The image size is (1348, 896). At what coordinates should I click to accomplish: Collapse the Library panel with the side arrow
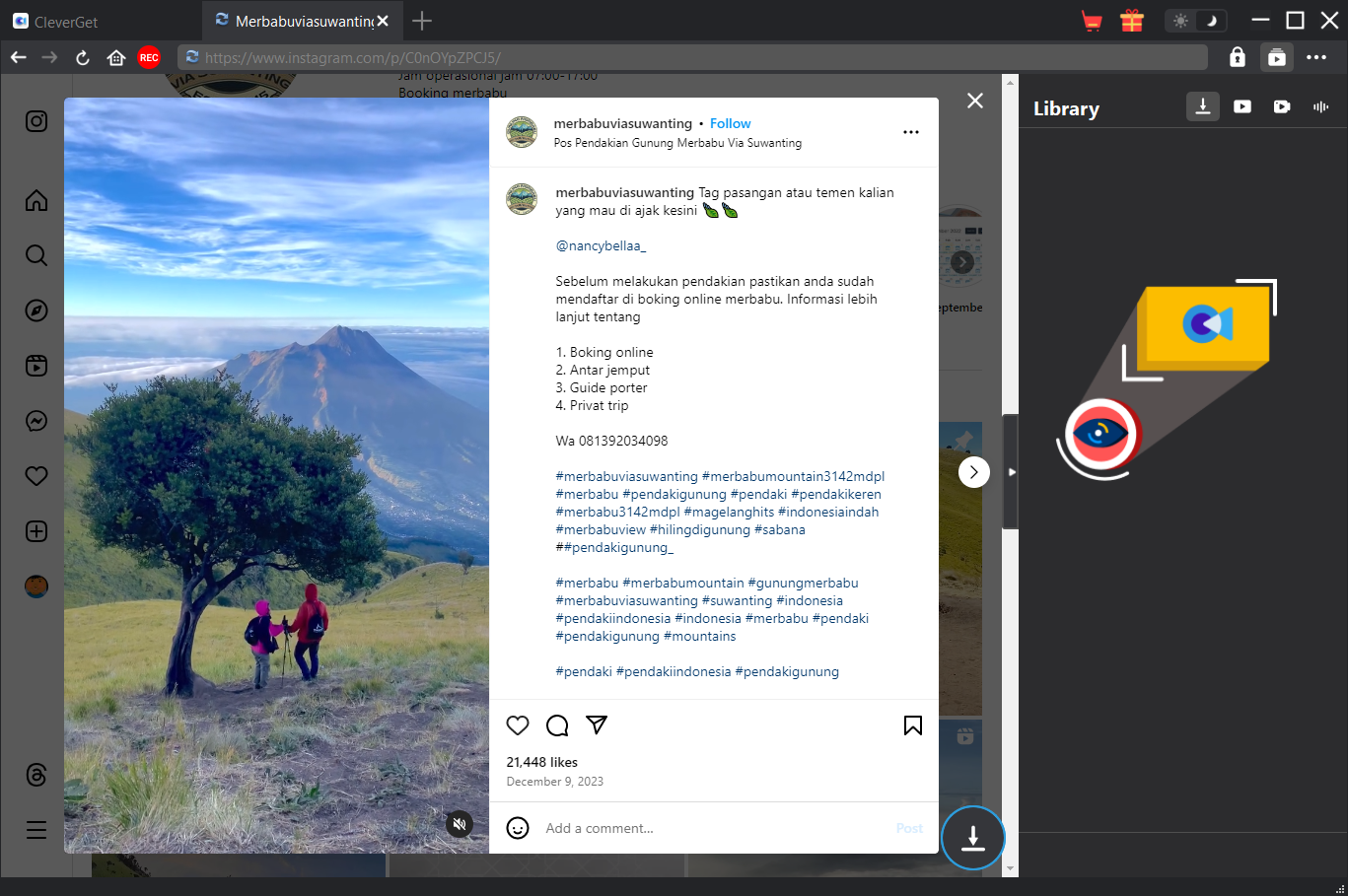pyautogui.click(x=1011, y=472)
